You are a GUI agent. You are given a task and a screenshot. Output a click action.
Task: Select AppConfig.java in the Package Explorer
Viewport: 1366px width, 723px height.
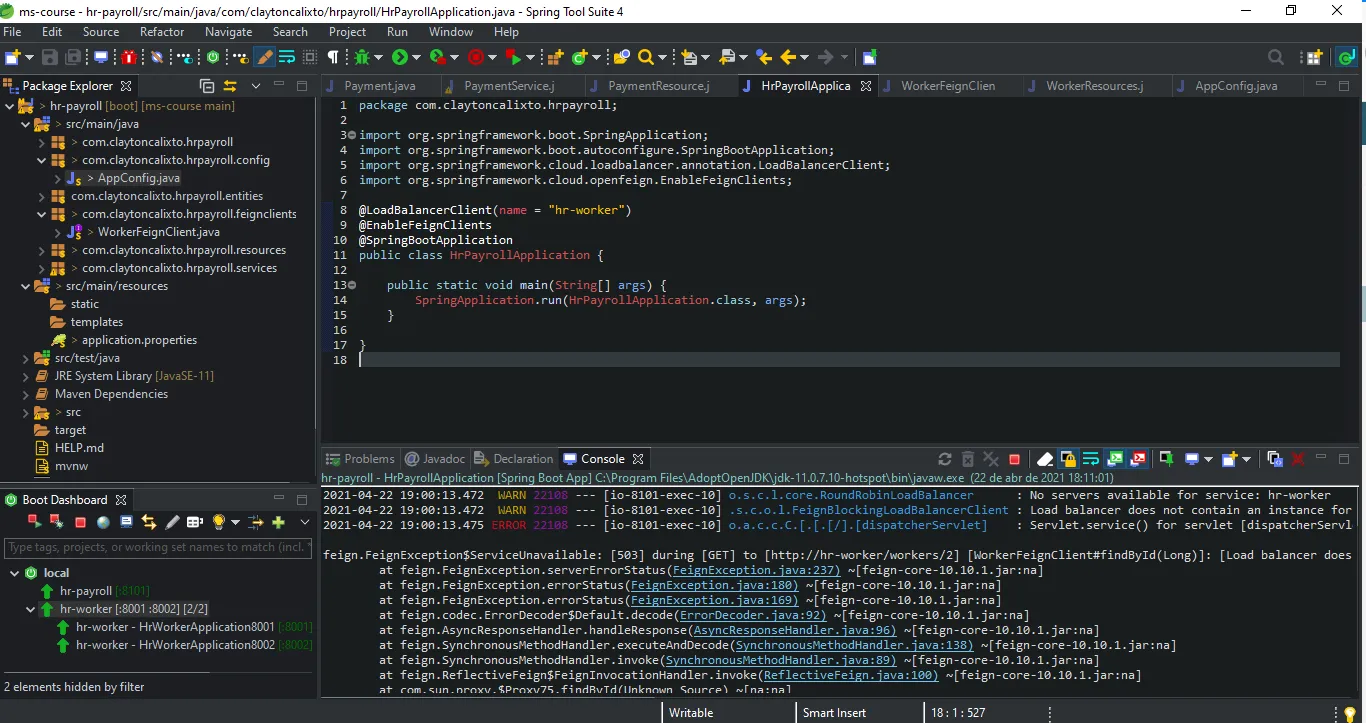point(139,178)
